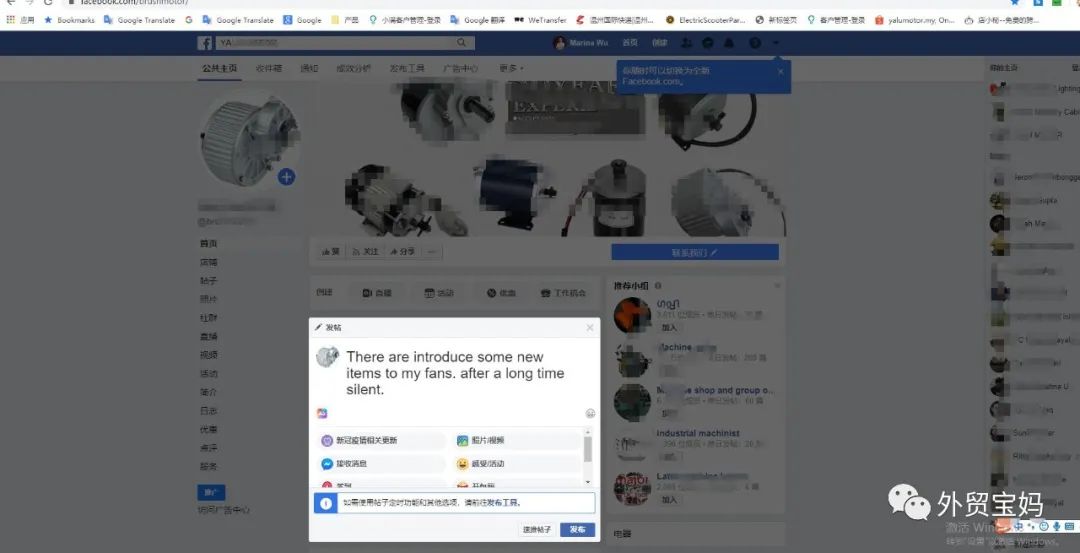Click the up arrow of composer options scrollbar
The image size is (1080, 553).
point(588,431)
